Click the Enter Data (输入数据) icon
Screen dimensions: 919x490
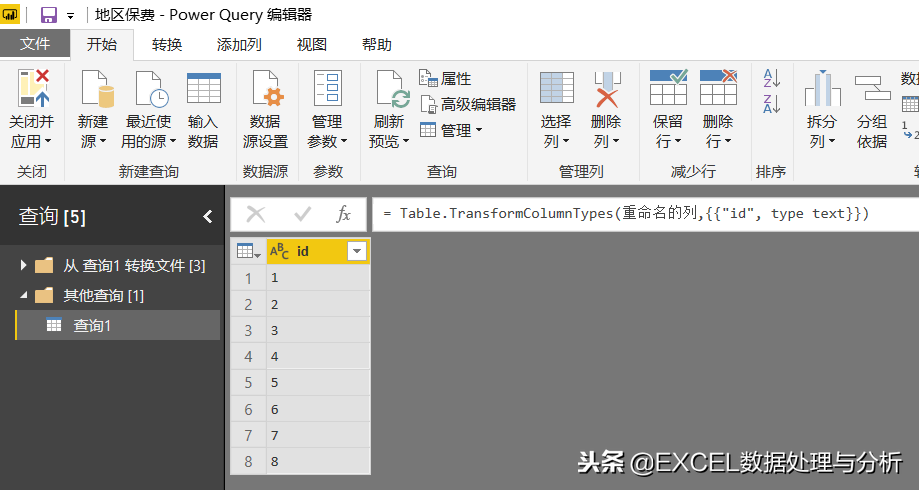click(x=203, y=88)
